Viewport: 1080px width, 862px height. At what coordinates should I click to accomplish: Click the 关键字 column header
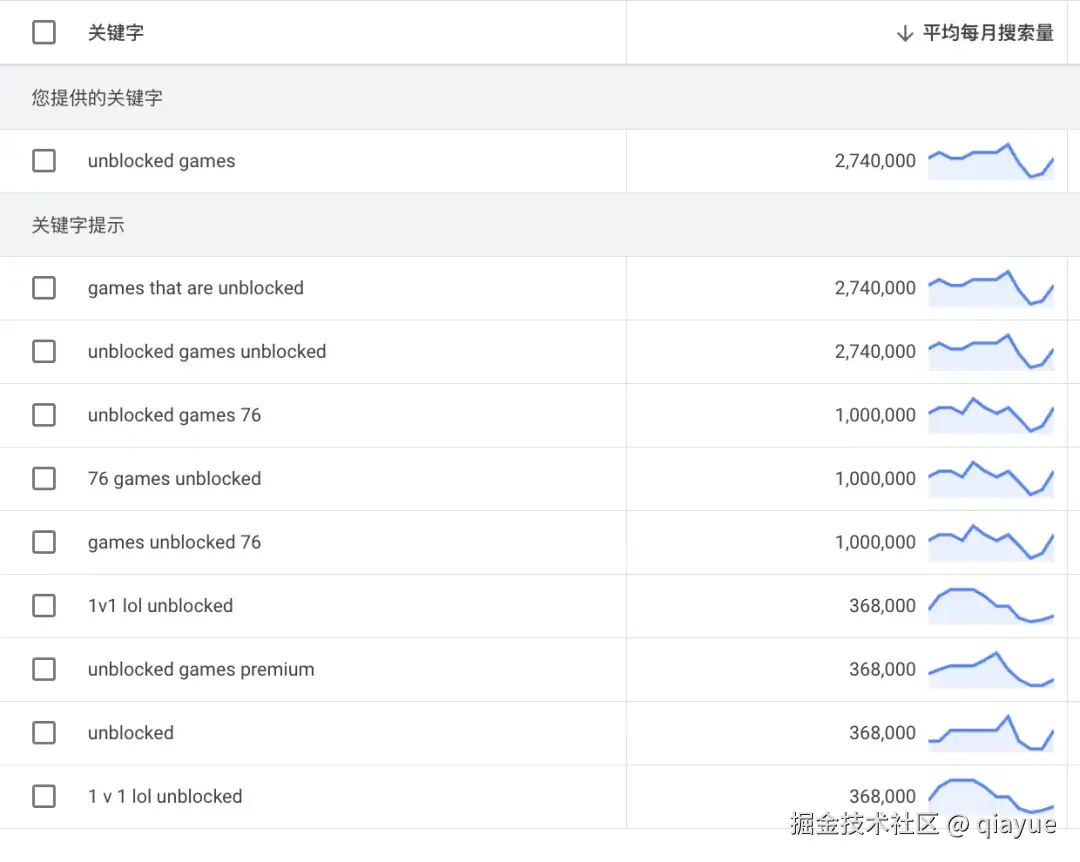click(116, 33)
